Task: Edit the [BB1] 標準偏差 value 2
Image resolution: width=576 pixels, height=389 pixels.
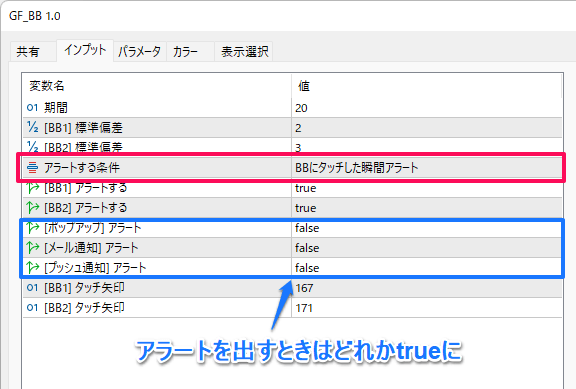Action: coord(427,128)
